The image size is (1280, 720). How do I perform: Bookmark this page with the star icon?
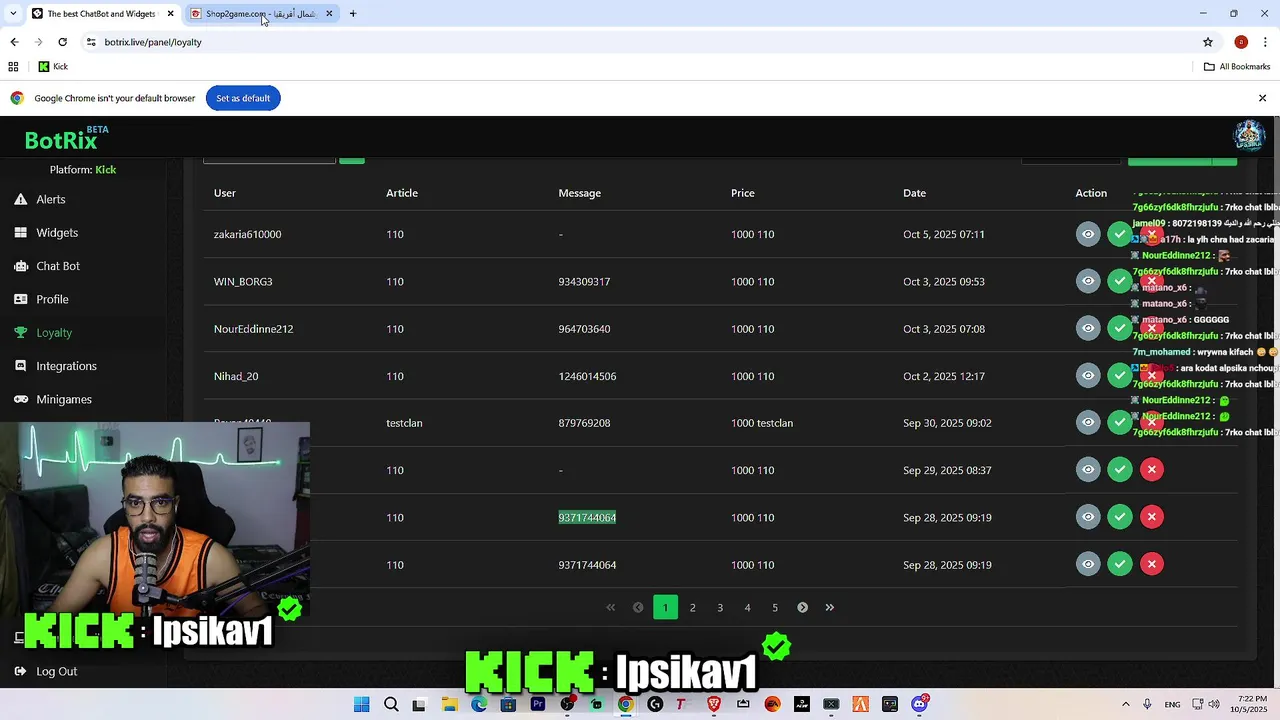1208,42
